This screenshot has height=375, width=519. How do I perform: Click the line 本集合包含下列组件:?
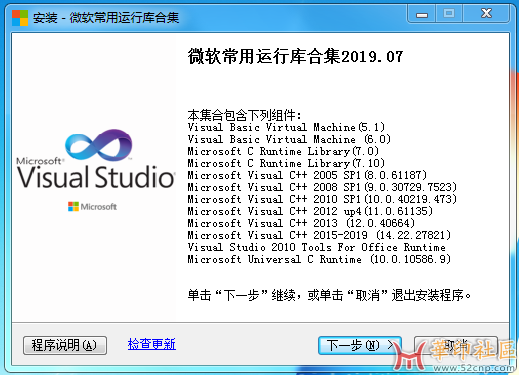coord(244,115)
